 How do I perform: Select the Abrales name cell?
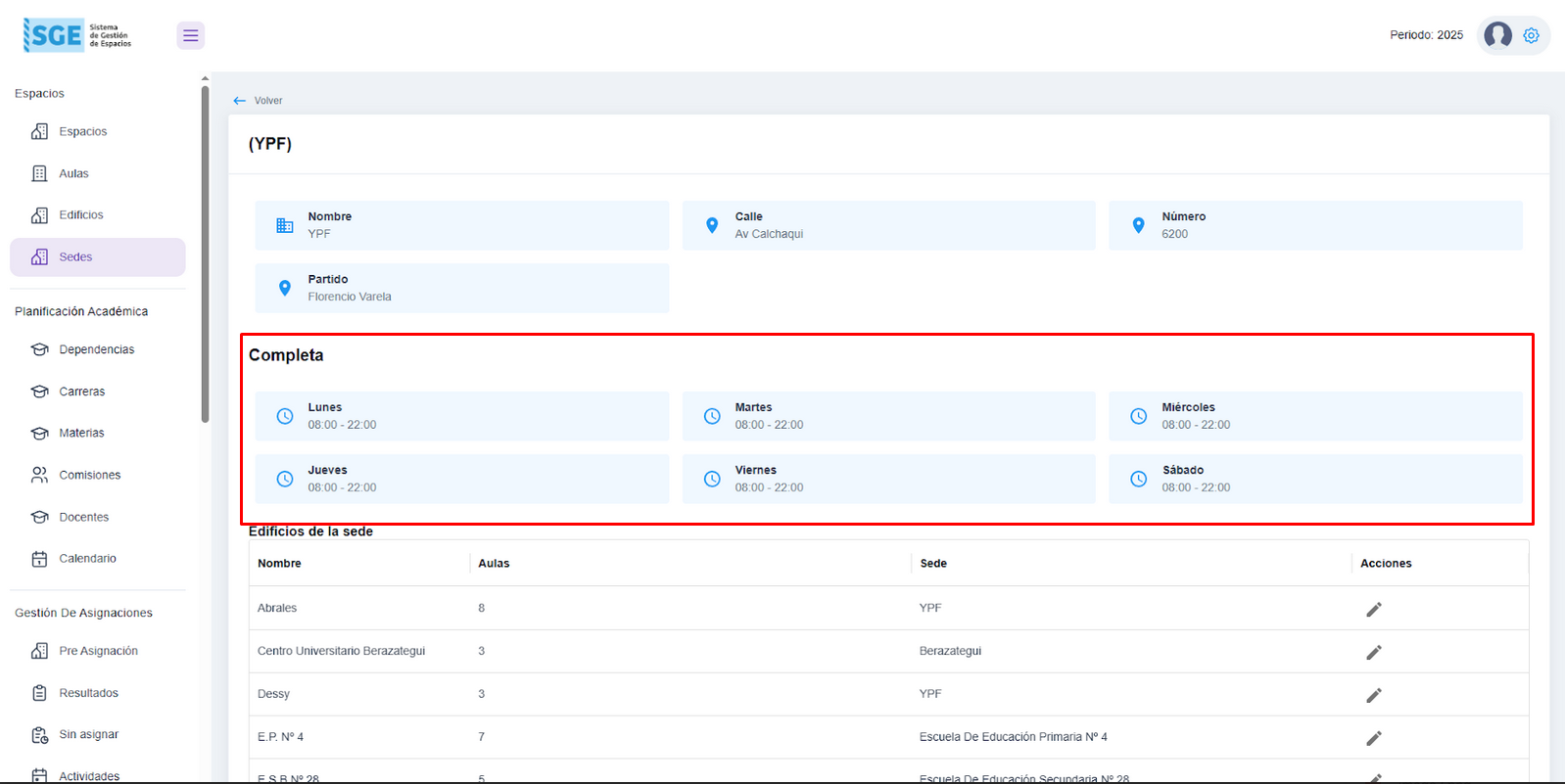tap(277, 608)
